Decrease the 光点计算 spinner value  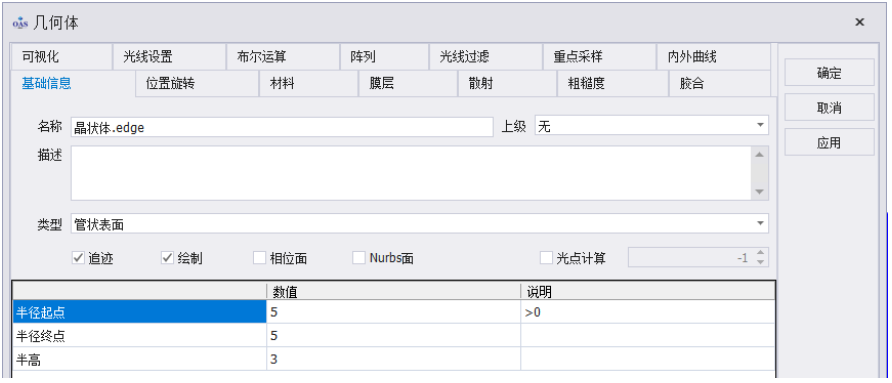pyautogui.click(x=761, y=262)
